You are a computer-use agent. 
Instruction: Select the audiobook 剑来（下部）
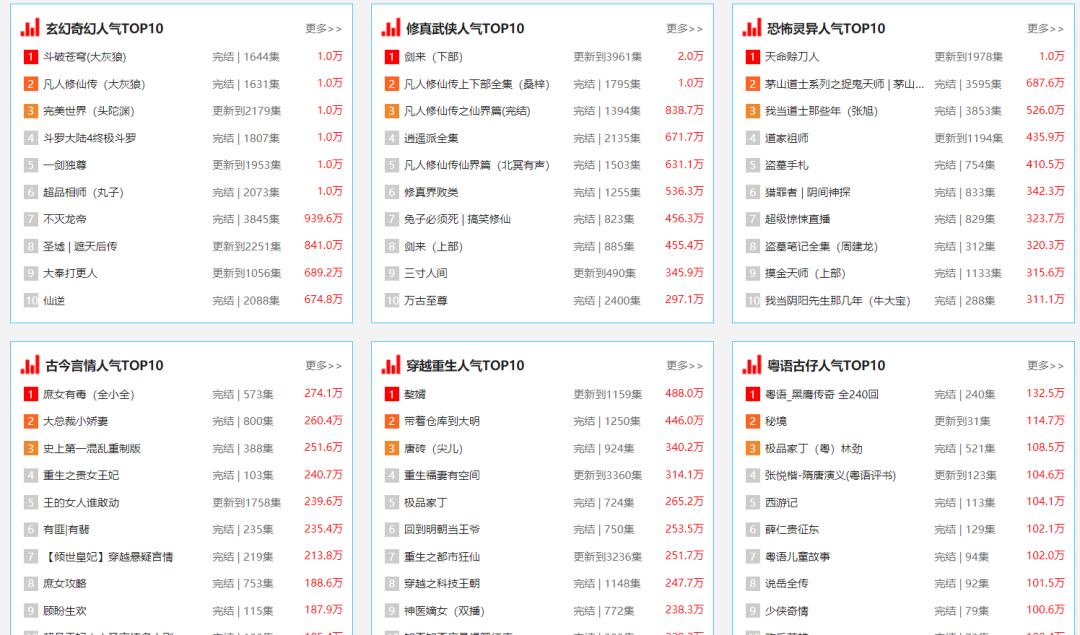tap(435, 57)
